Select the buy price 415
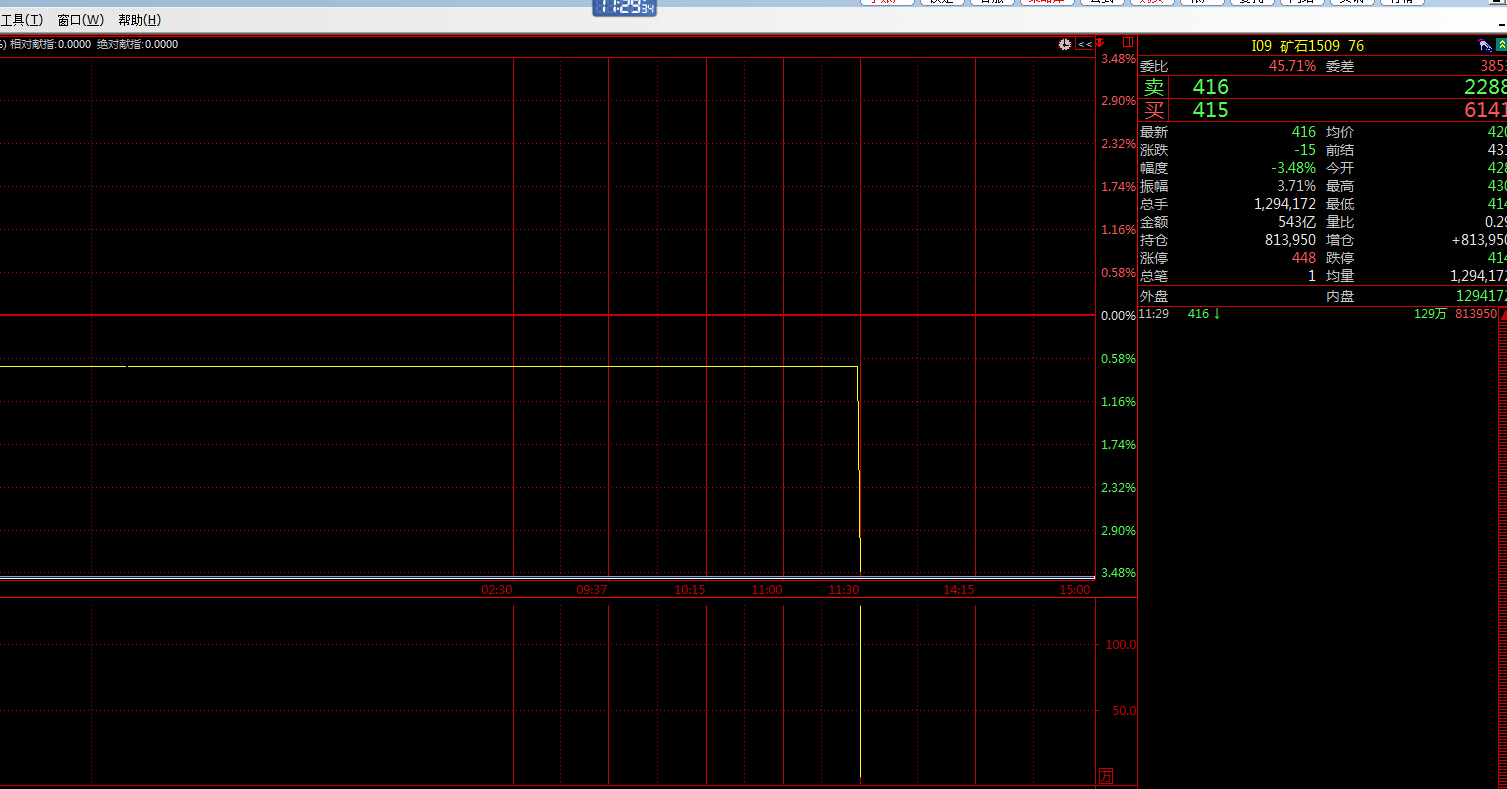The width and height of the screenshot is (1507, 789). click(1210, 110)
